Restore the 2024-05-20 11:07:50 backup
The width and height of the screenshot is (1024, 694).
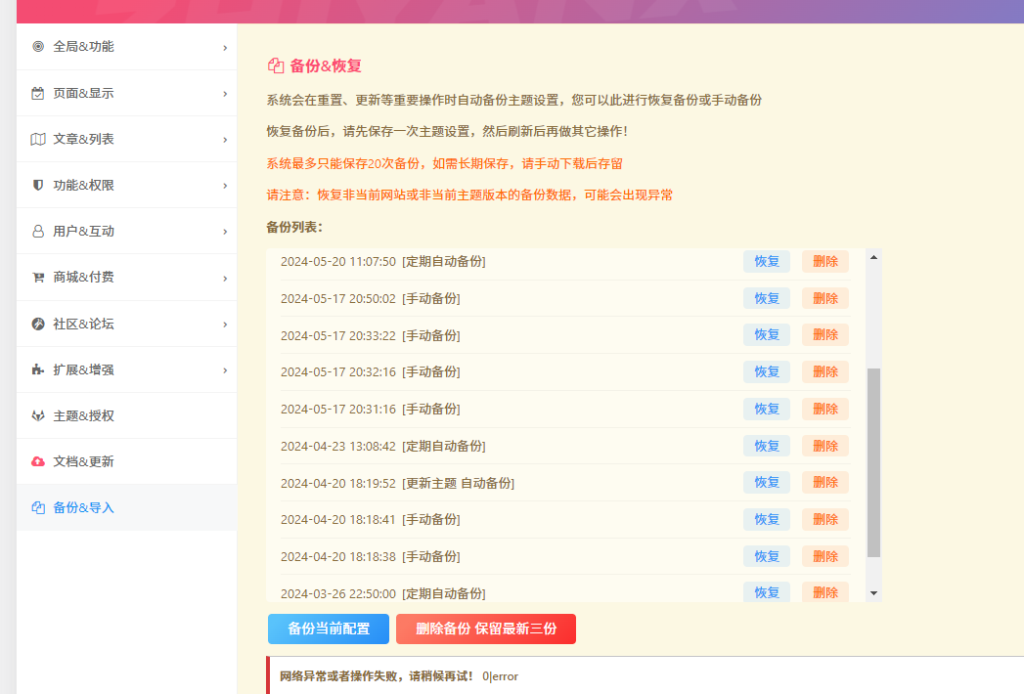766,261
